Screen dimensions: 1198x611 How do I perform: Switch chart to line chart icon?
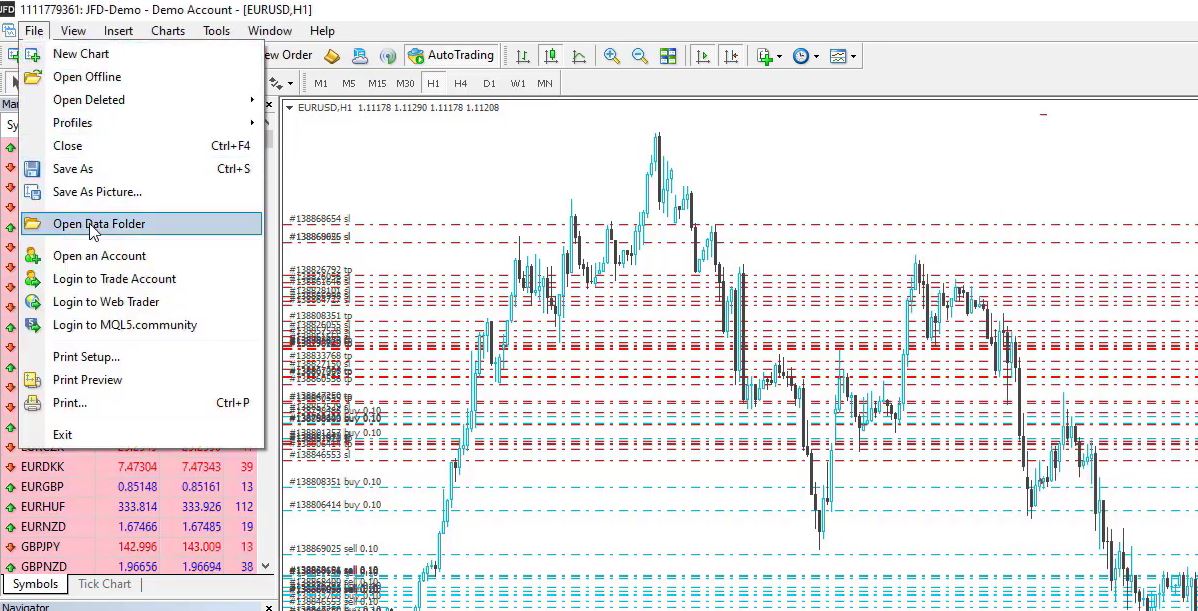coord(579,56)
